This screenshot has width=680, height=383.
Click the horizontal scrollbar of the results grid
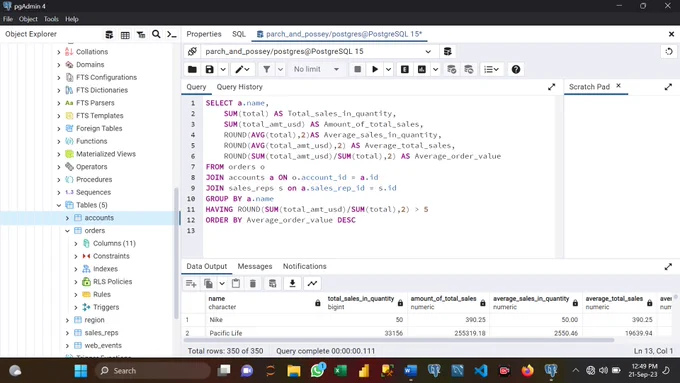399,340
